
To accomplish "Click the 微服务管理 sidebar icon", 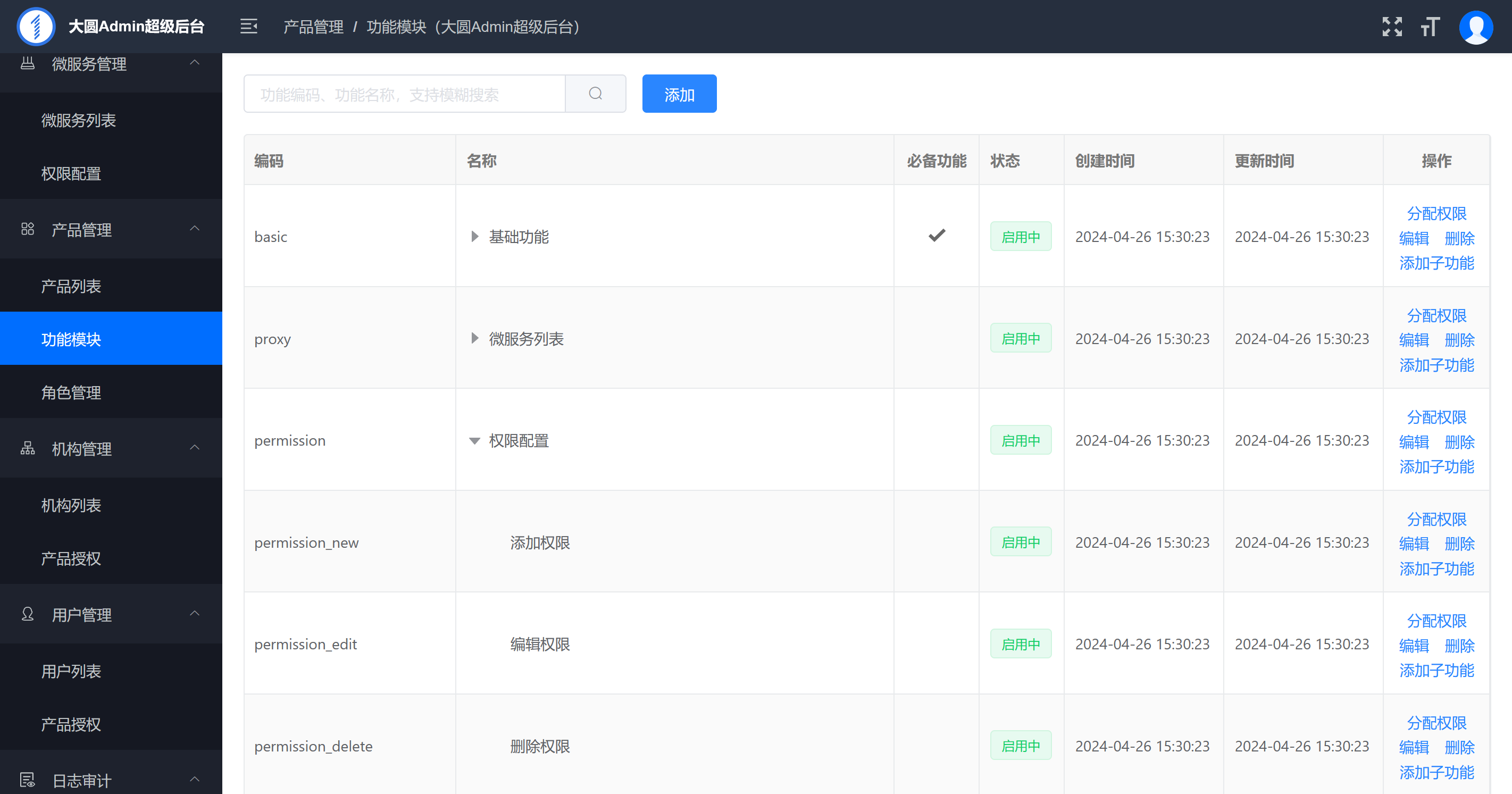I will pos(28,63).
